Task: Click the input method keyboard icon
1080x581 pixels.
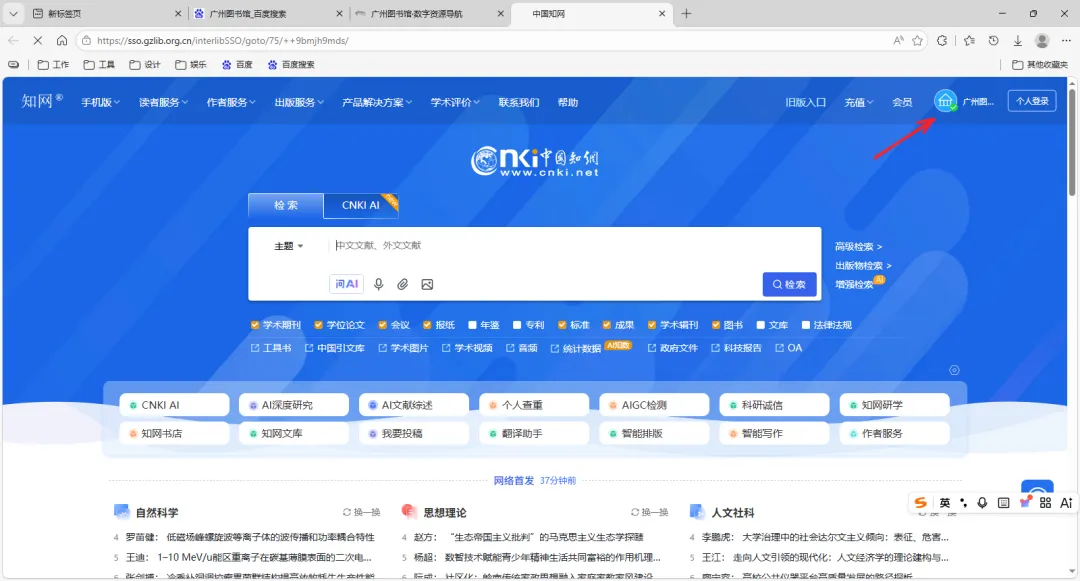Action: point(1004,503)
